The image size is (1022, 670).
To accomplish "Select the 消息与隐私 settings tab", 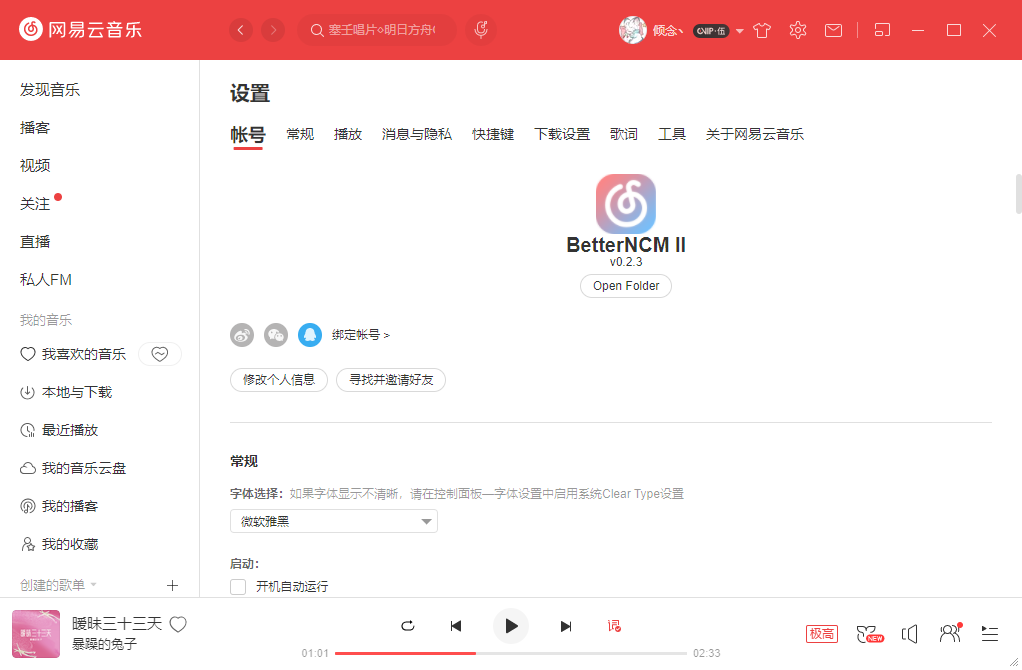I will tap(416, 134).
